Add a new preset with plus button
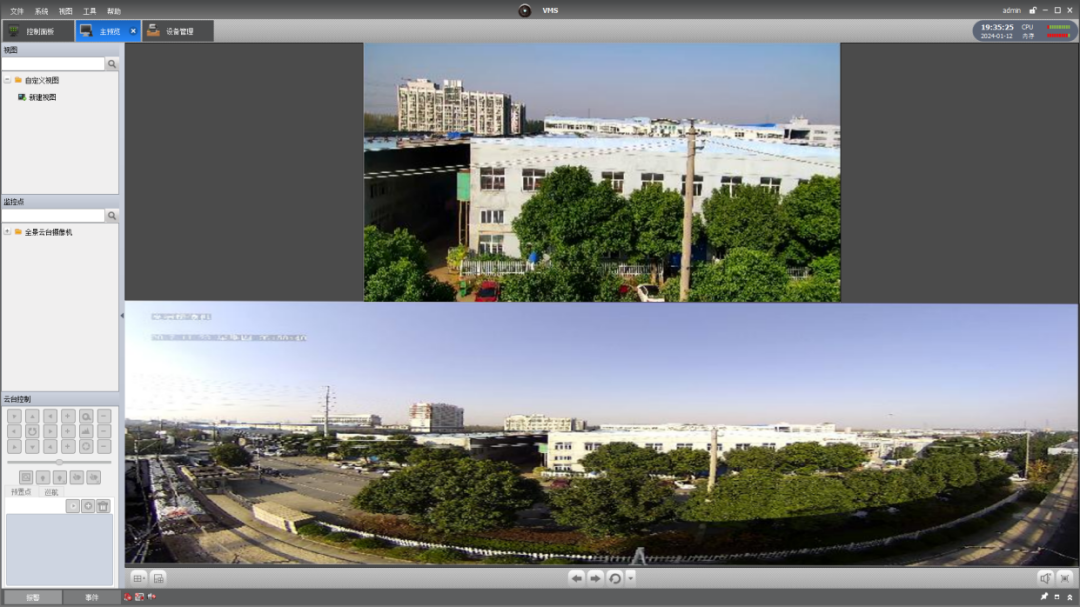Image resolution: width=1080 pixels, height=607 pixels. [x=88, y=506]
